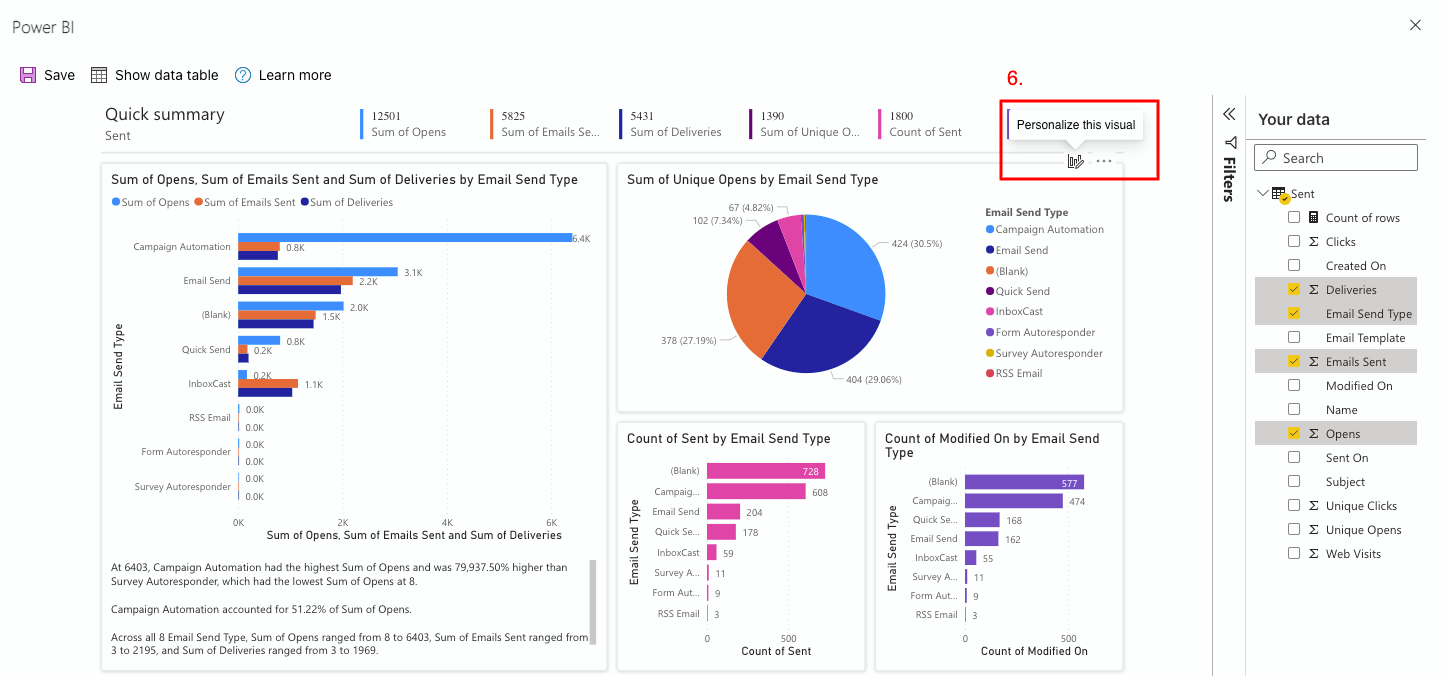Enable the Web Visits checkbox
The height and width of the screenshot is (676, 1444).
[x=1294, y=554]
